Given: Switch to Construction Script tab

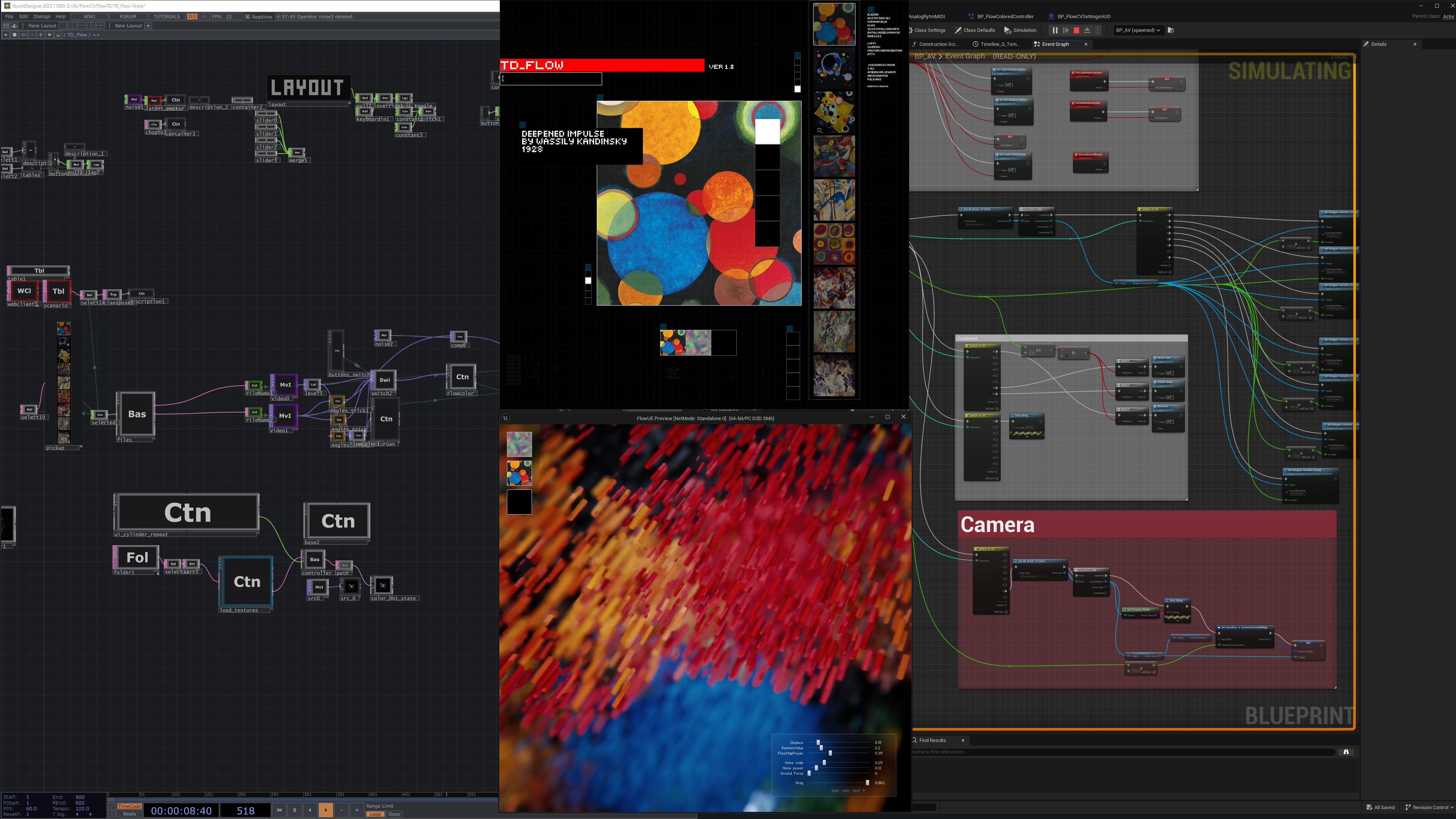Looking at the screenshot, I should tap(938, 44).
